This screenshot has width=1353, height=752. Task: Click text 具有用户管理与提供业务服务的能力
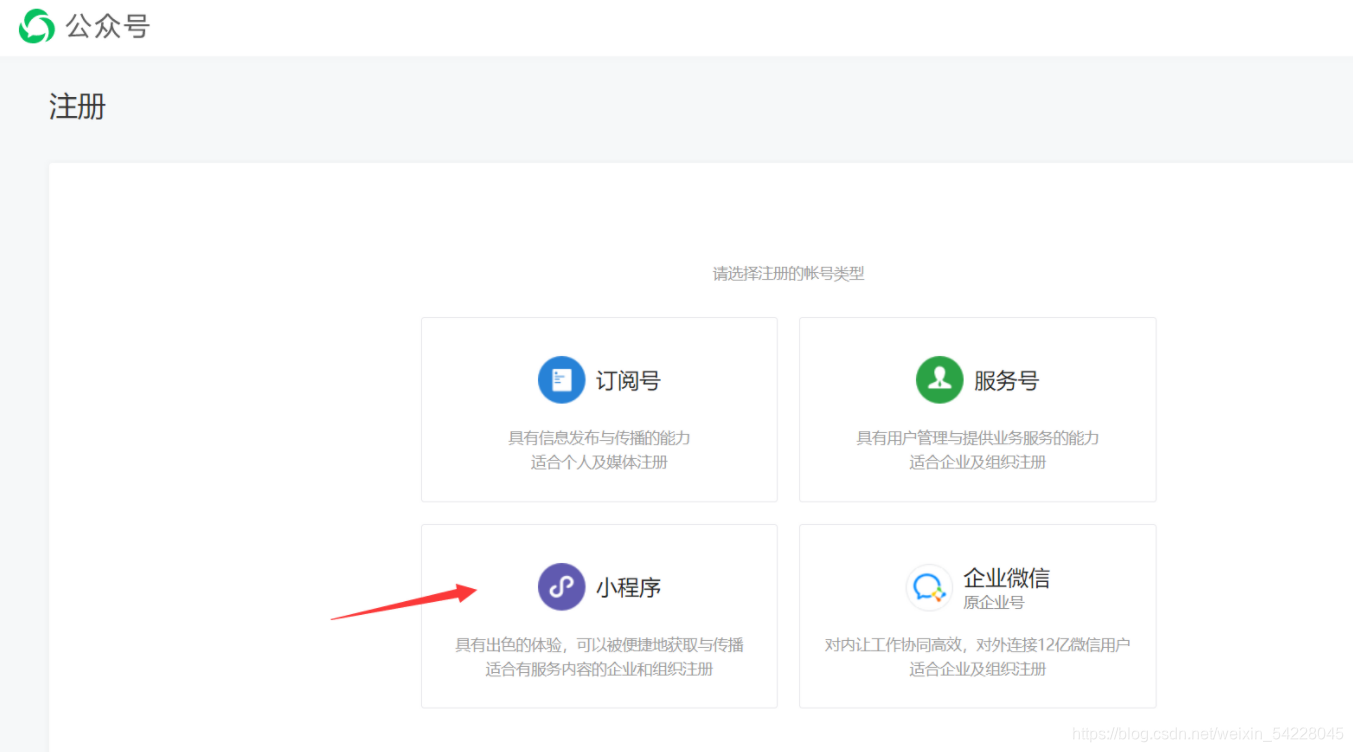(977, 438)
